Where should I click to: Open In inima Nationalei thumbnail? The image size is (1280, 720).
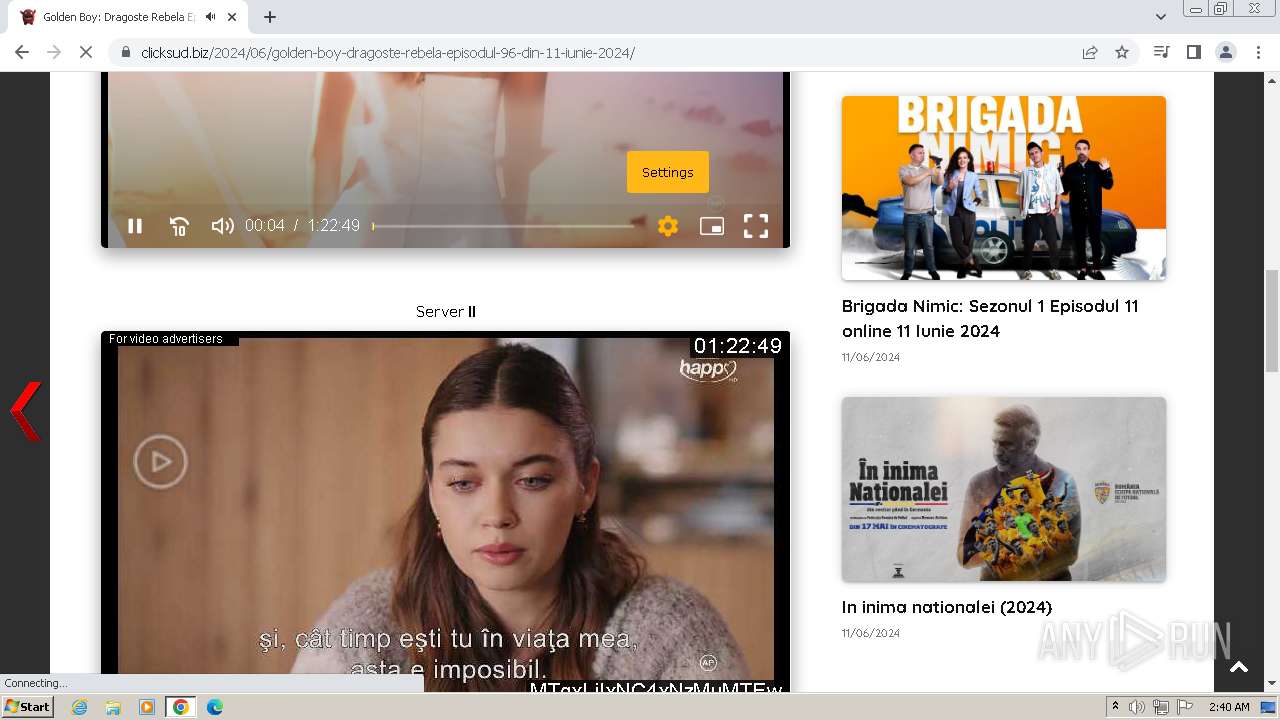1004,489
